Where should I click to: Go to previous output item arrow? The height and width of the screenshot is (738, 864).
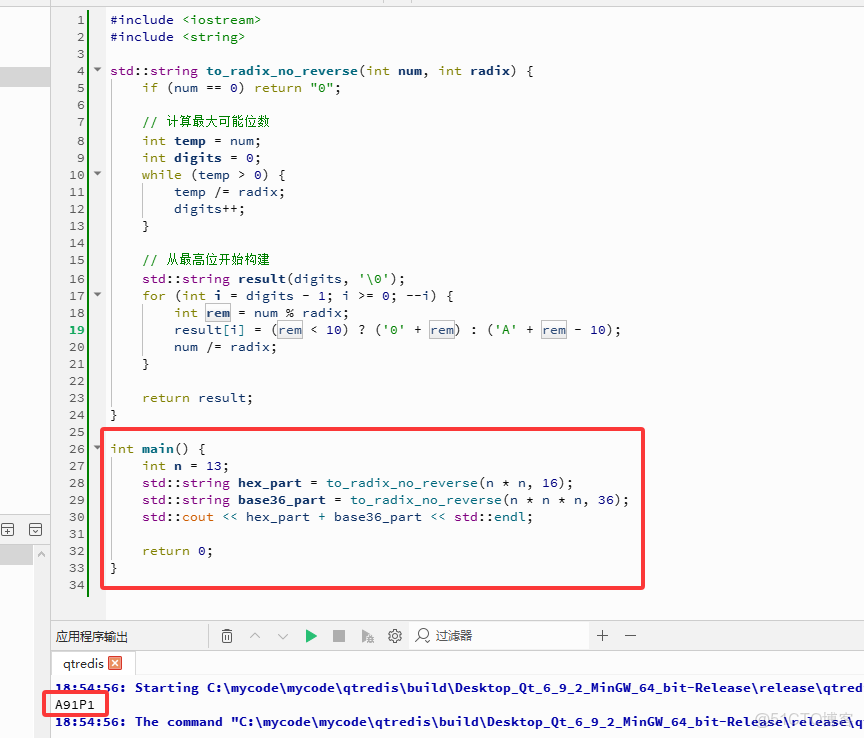pyautogui.click(x=255, y=636)
